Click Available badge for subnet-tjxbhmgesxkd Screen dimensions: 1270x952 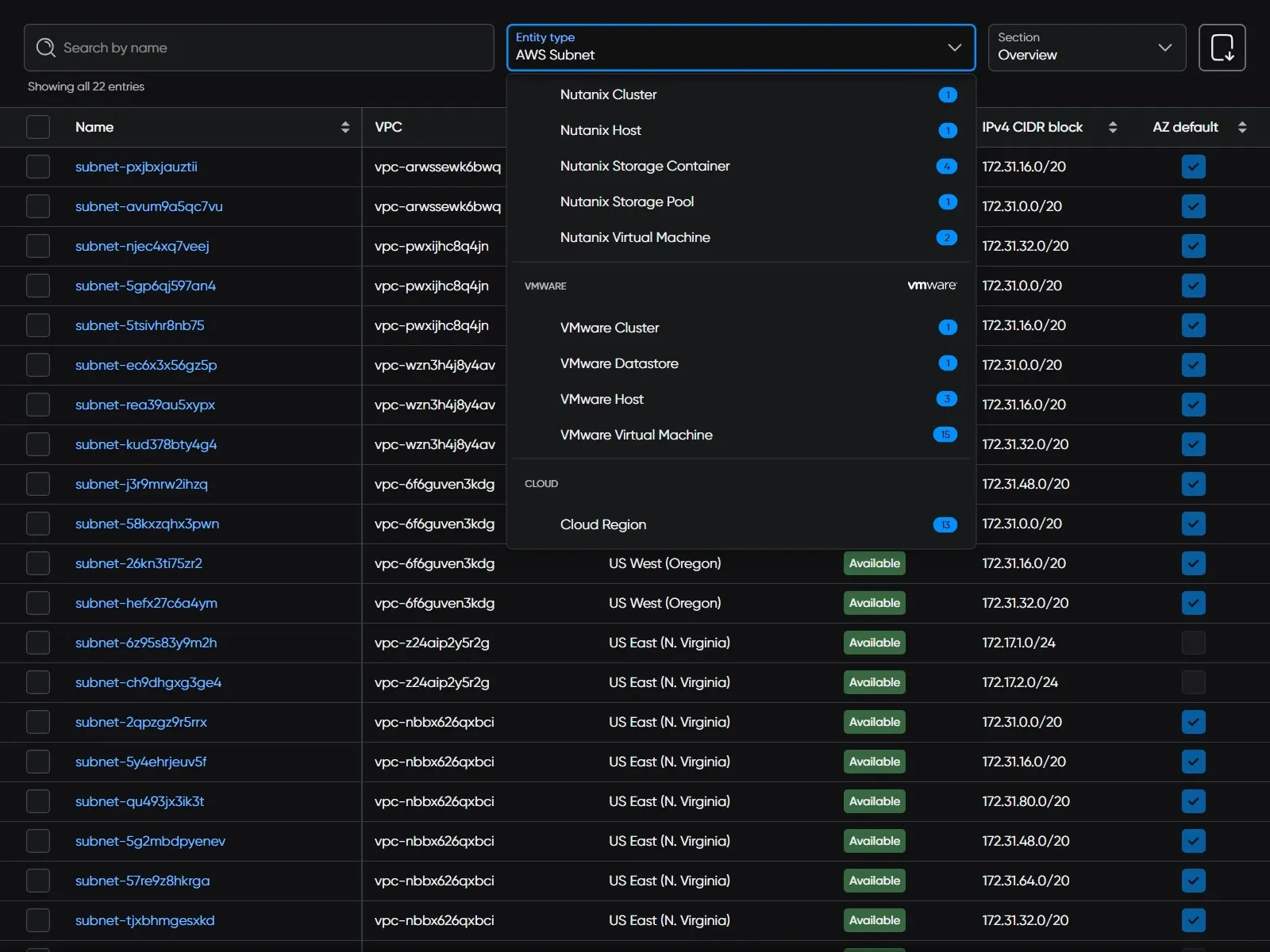coord(875,920)
